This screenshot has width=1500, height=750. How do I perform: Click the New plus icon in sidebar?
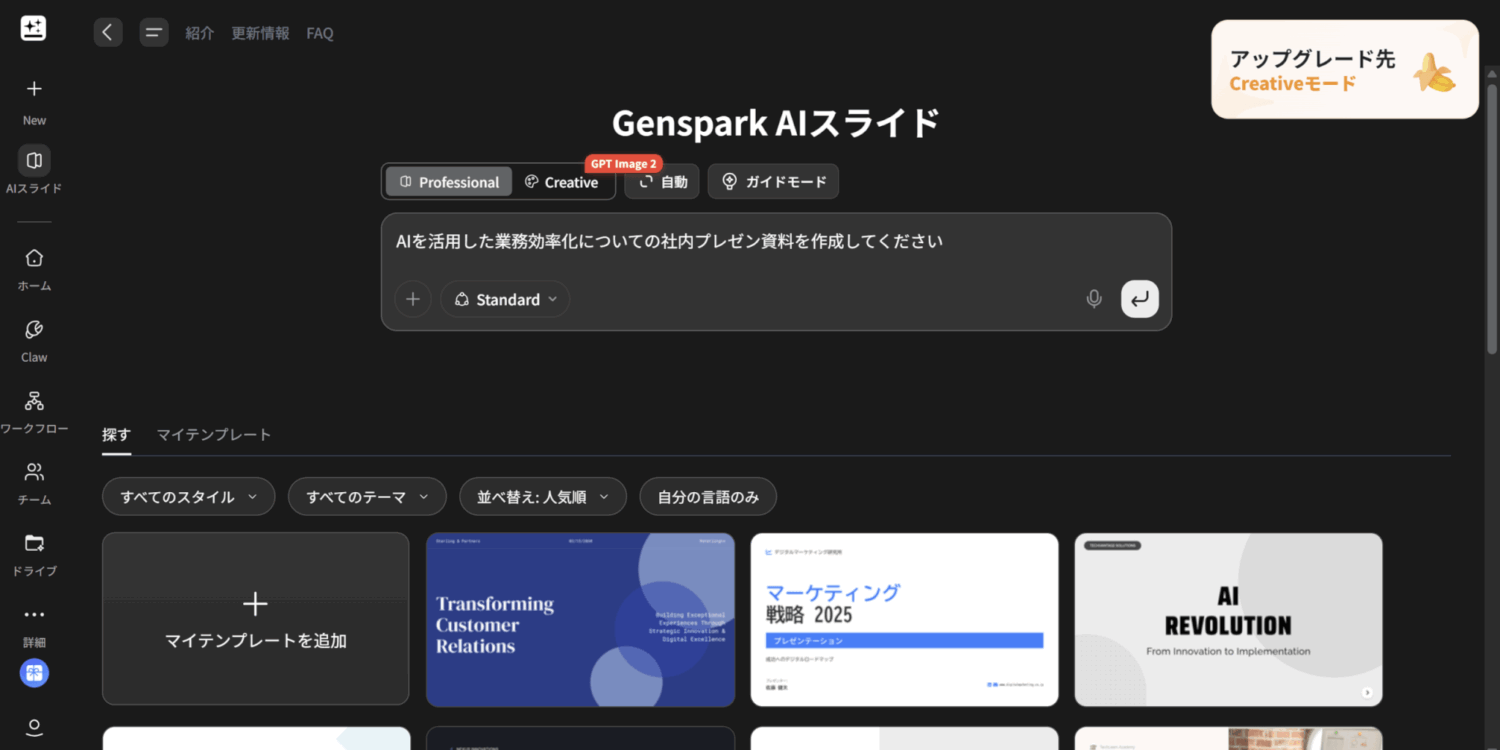pos(34,89)
